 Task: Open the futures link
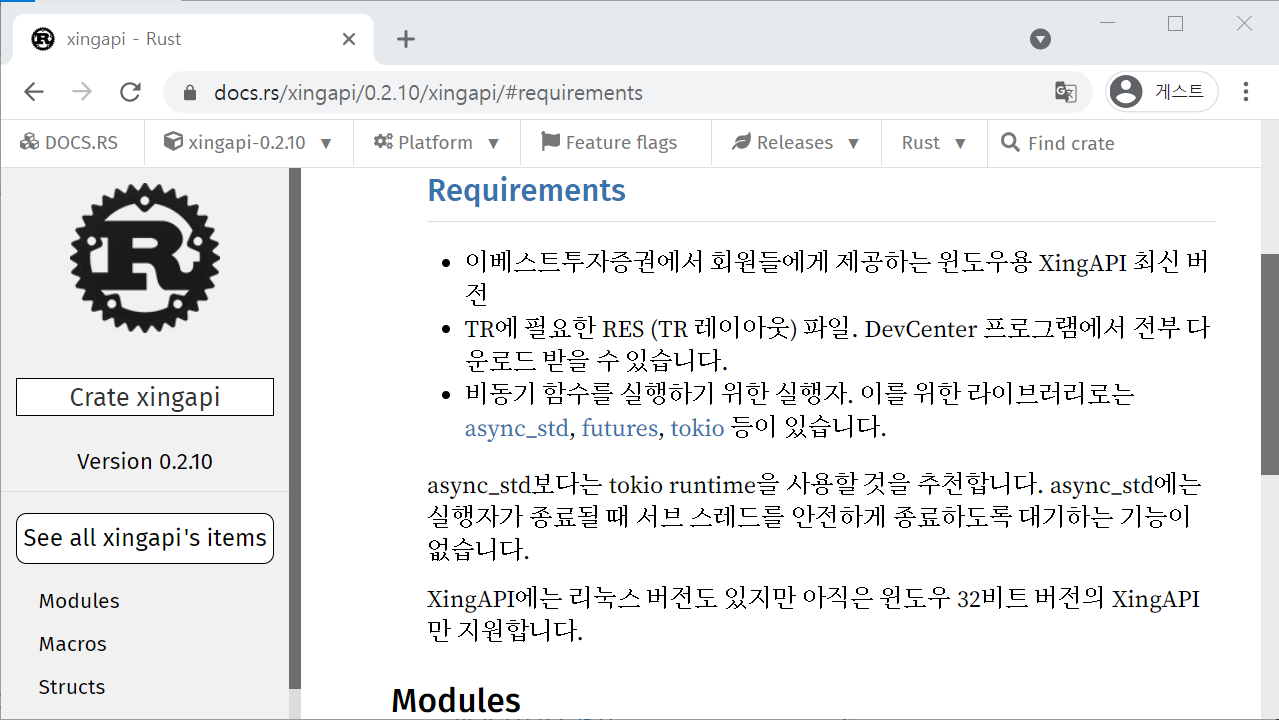pyautogui.click(x=620, y=429)
